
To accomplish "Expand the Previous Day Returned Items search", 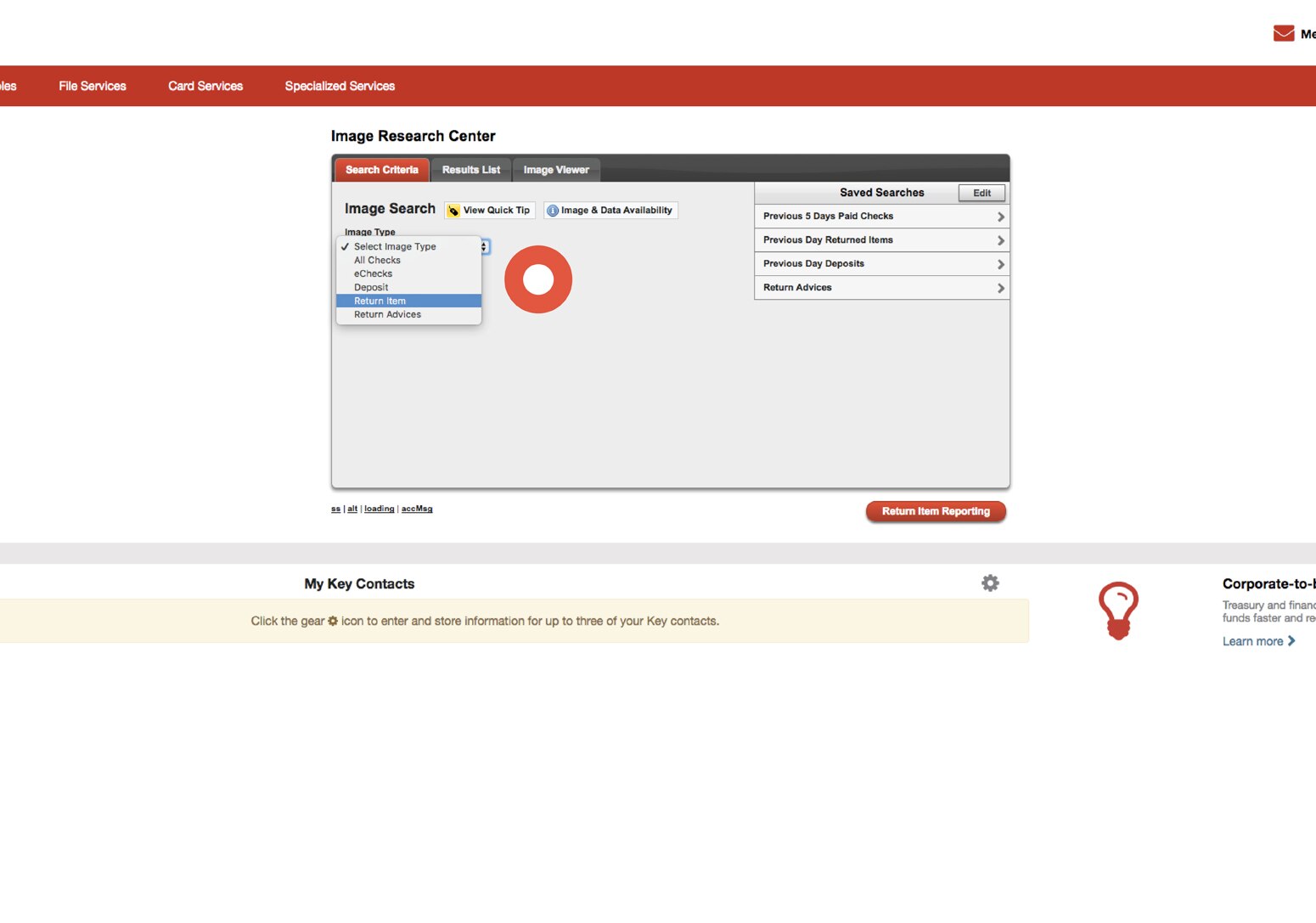I will point(881,239).
